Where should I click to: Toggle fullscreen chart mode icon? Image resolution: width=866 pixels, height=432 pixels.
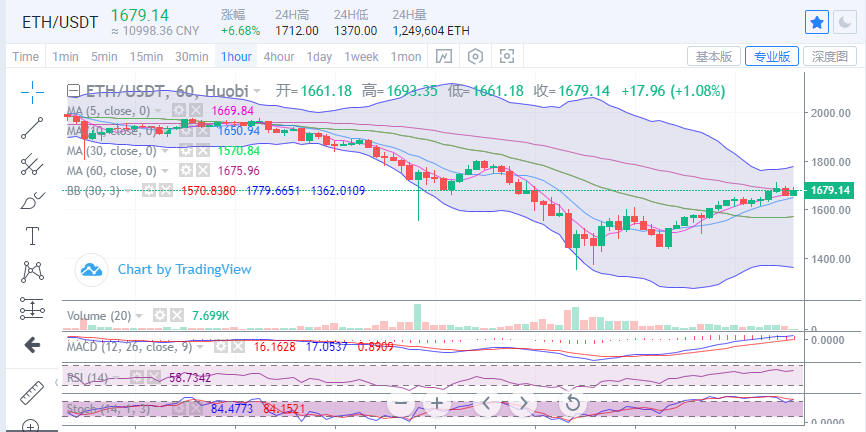point(507,56)
